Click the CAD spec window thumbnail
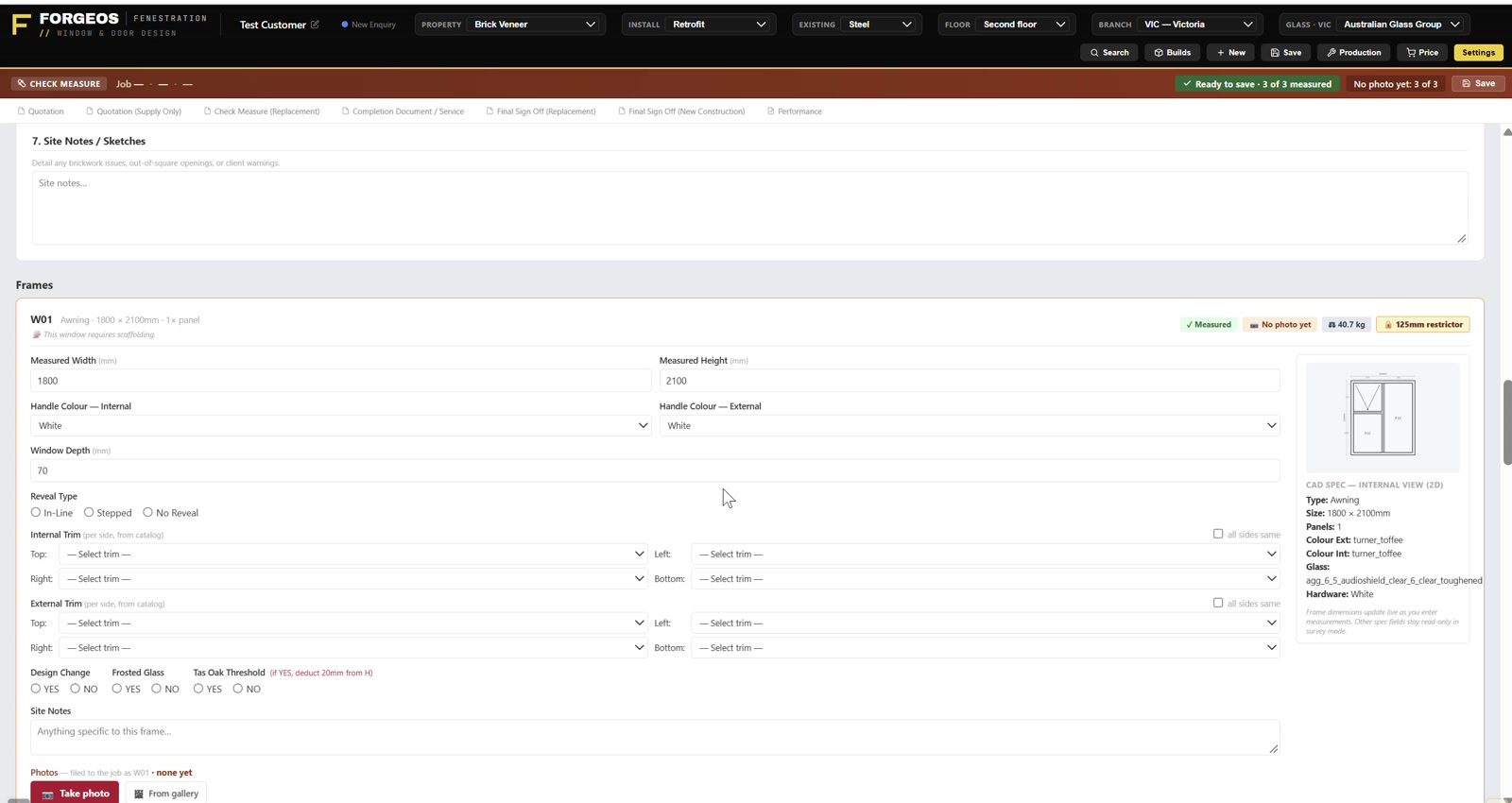1512x803 pixels. 1383,418
